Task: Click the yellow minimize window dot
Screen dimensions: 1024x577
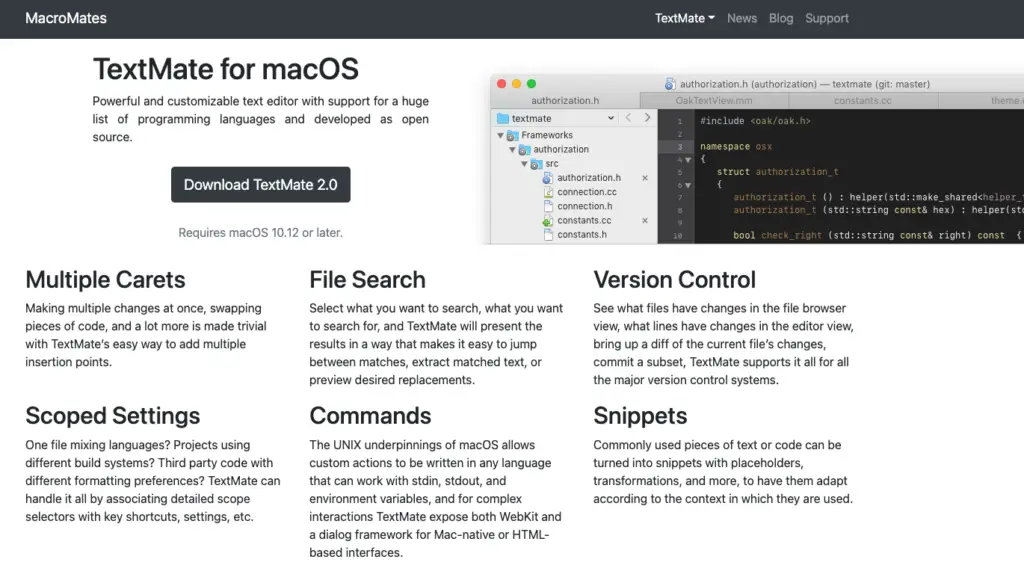Action: pos(517,84)
